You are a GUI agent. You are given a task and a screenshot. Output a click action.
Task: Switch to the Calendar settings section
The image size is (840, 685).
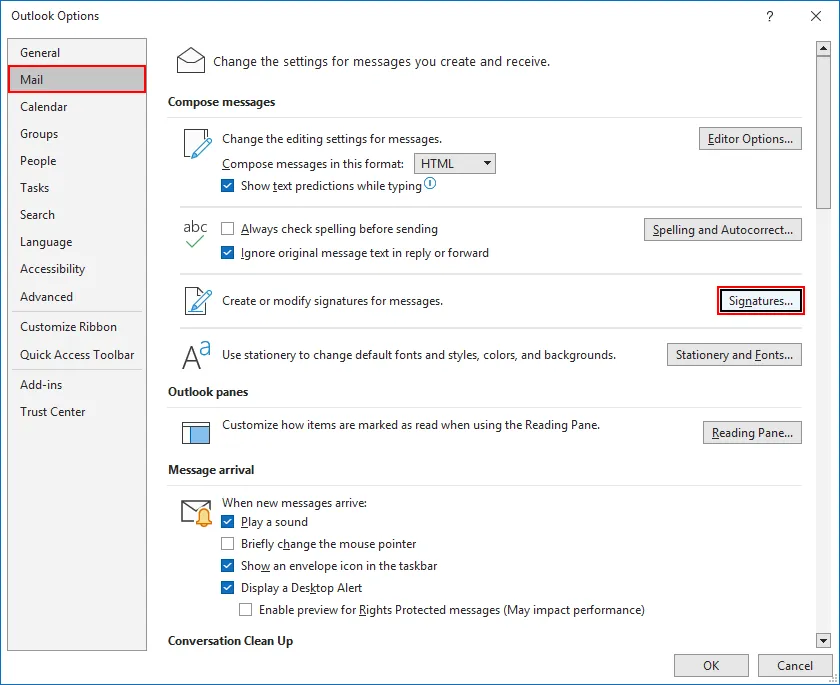[x=44, y=106]
